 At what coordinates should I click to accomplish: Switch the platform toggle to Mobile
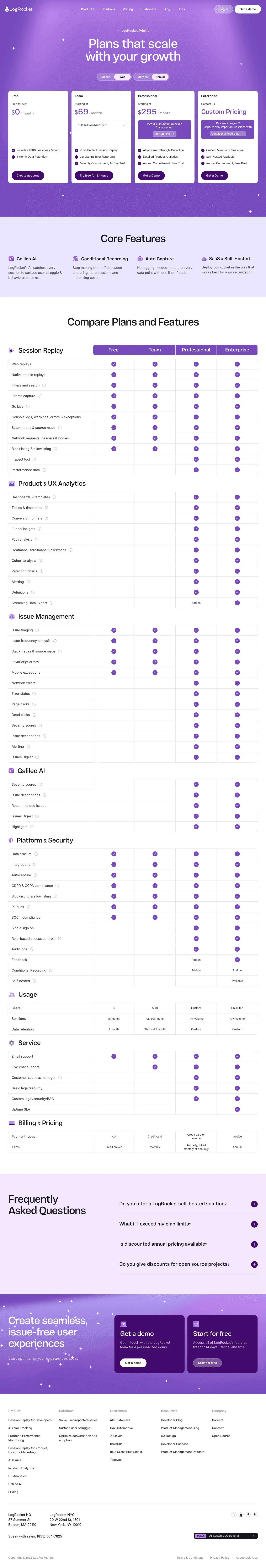tap(106, 77)
